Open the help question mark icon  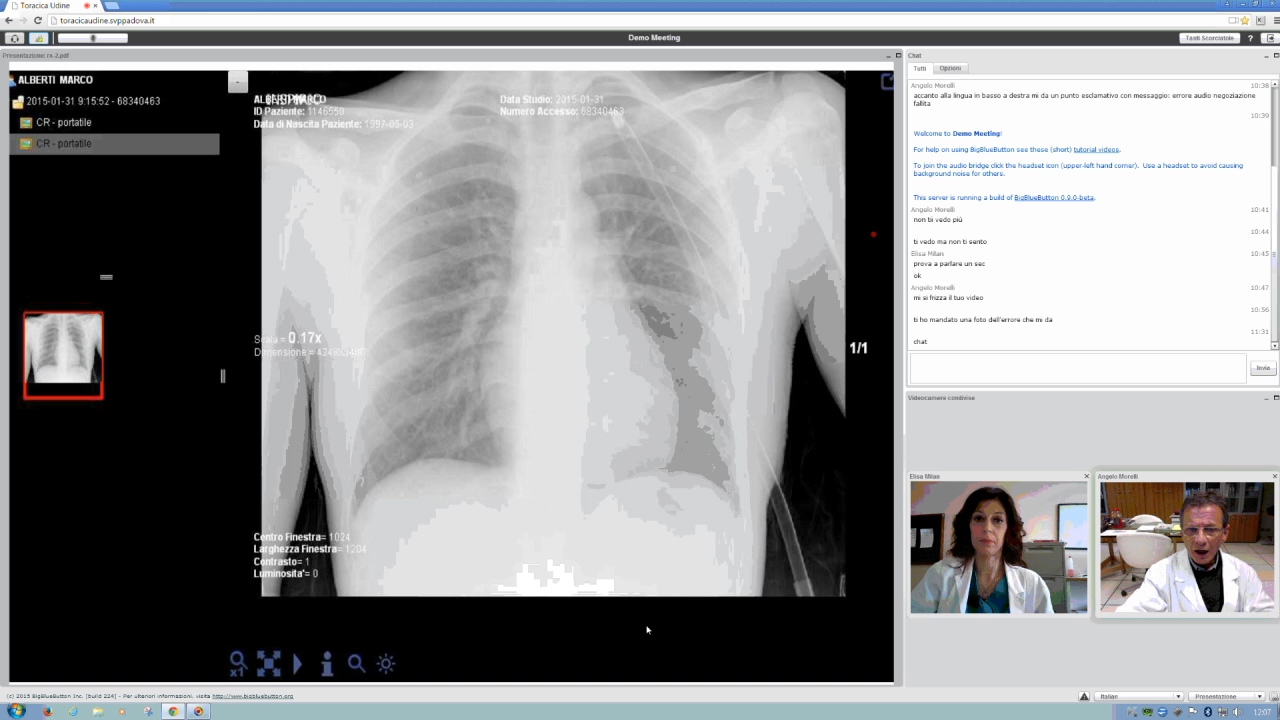(1250, 38)
